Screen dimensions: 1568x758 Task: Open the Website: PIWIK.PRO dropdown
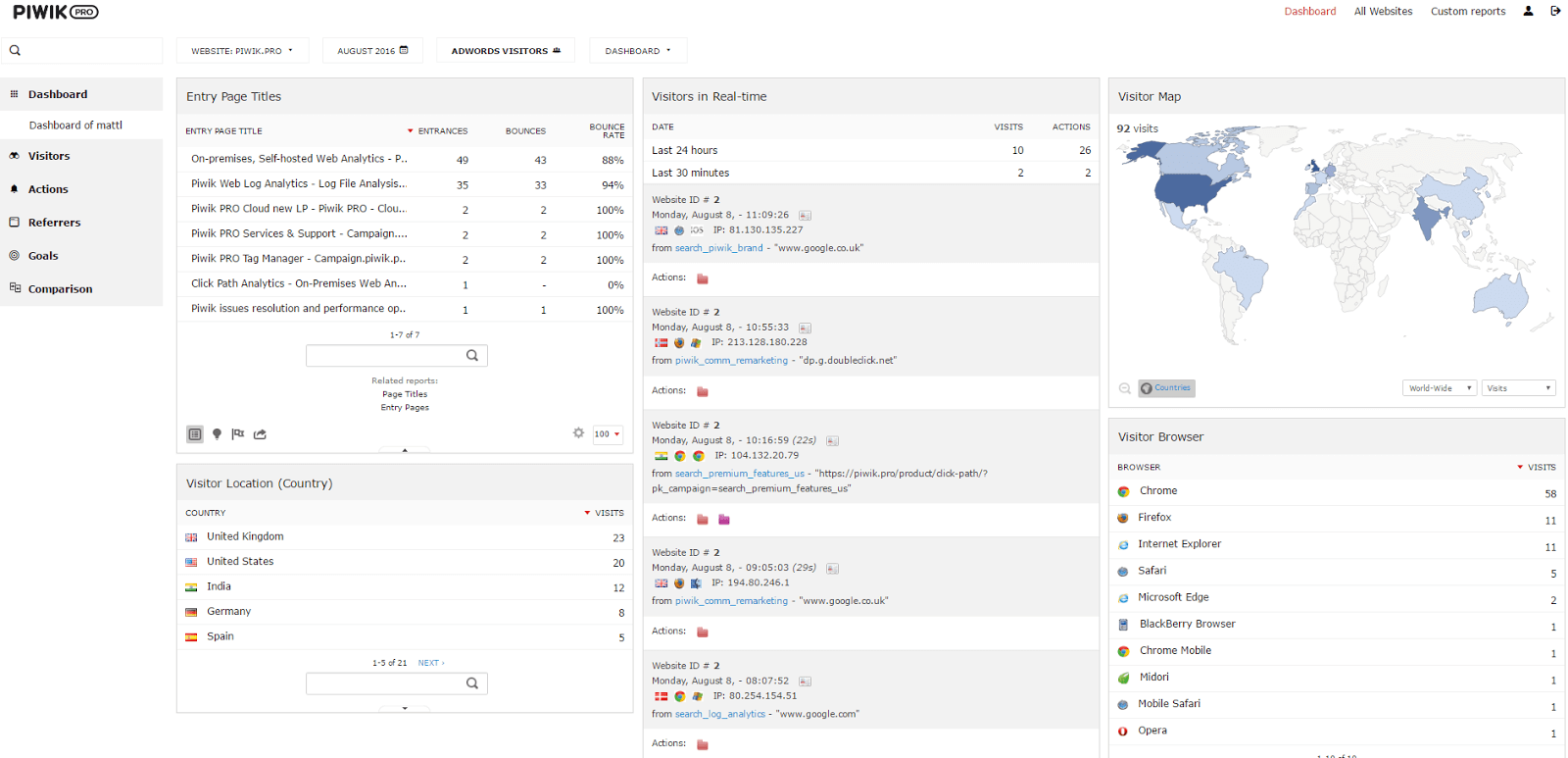[x=242, y=51]
